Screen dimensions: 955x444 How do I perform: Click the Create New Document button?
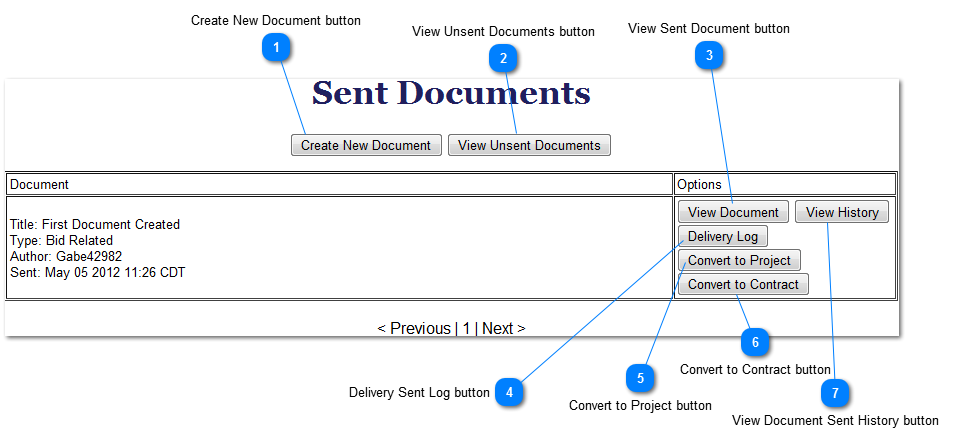[x=366, y=146]
